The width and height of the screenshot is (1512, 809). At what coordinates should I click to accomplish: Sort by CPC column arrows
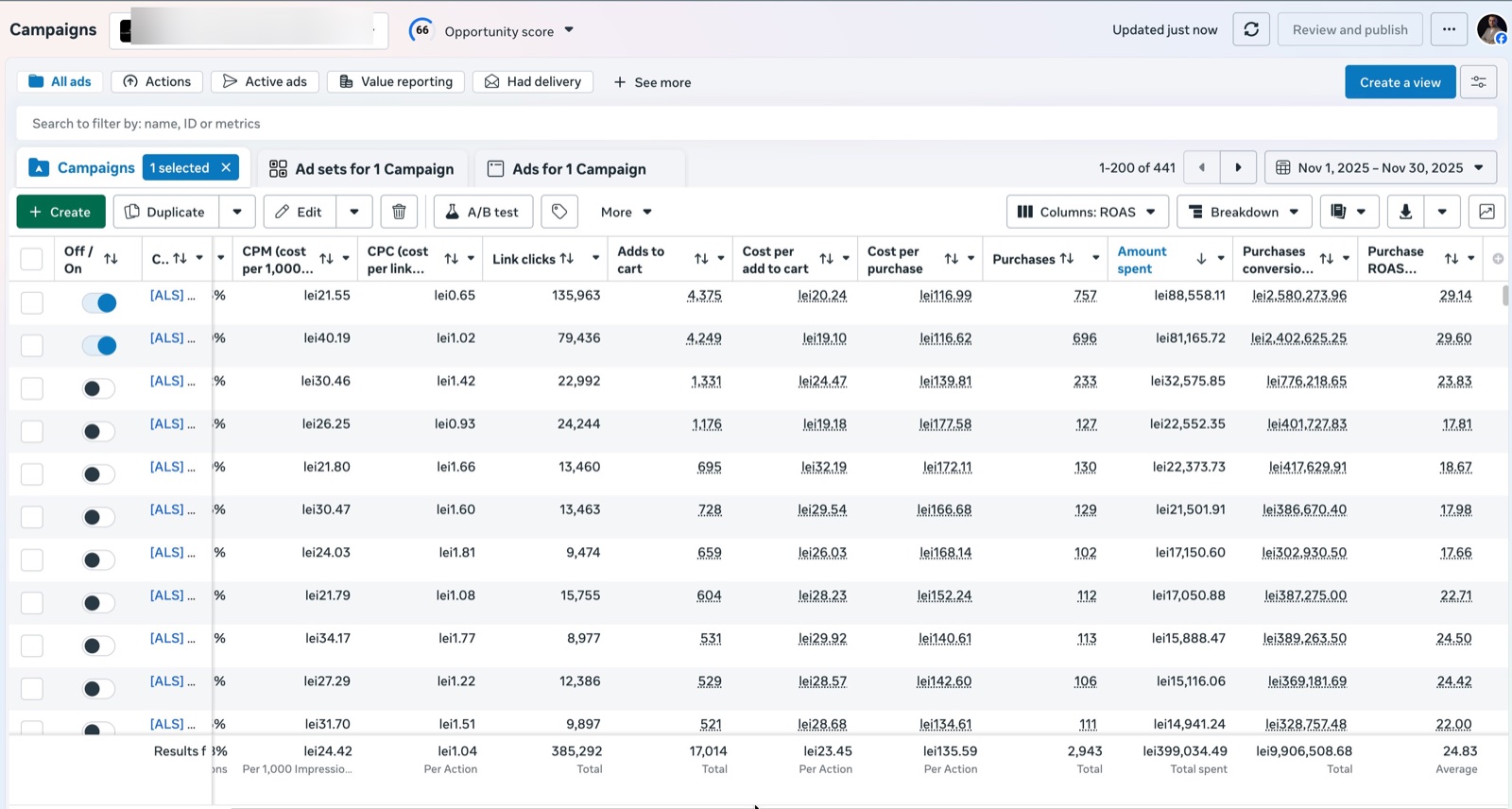[x=451, y=259]
